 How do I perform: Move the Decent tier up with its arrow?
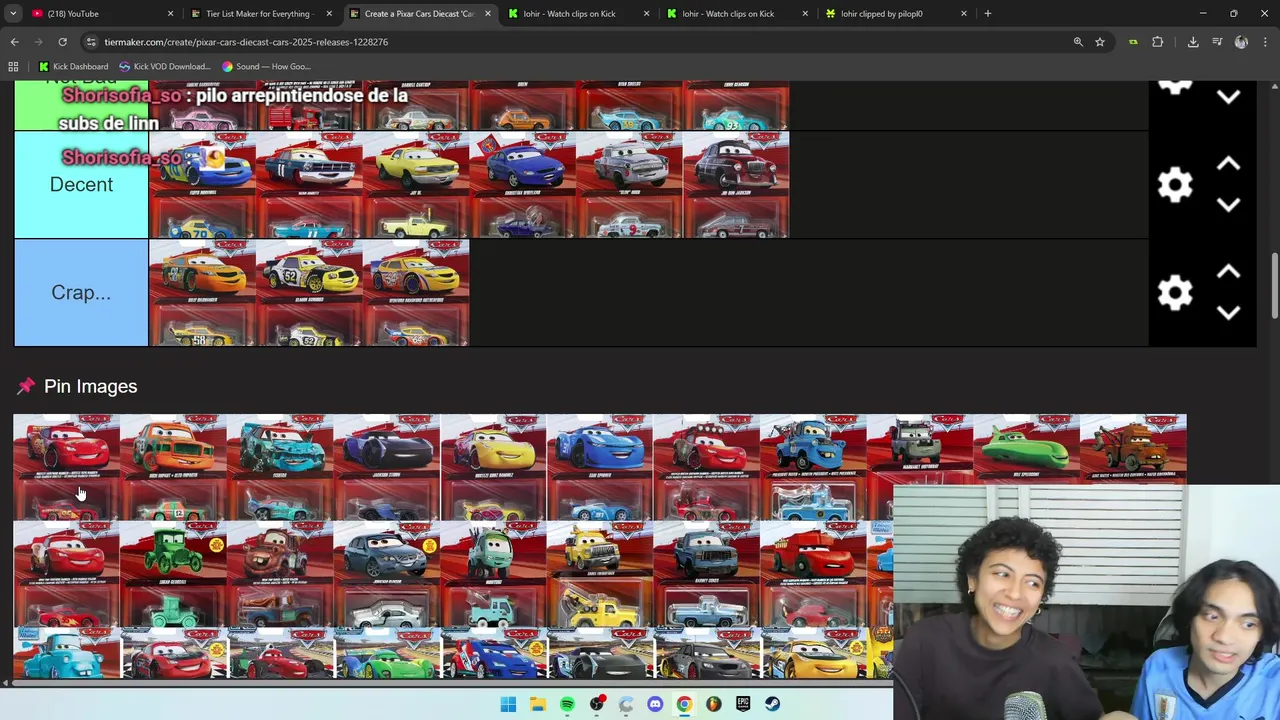[1228, 164]
